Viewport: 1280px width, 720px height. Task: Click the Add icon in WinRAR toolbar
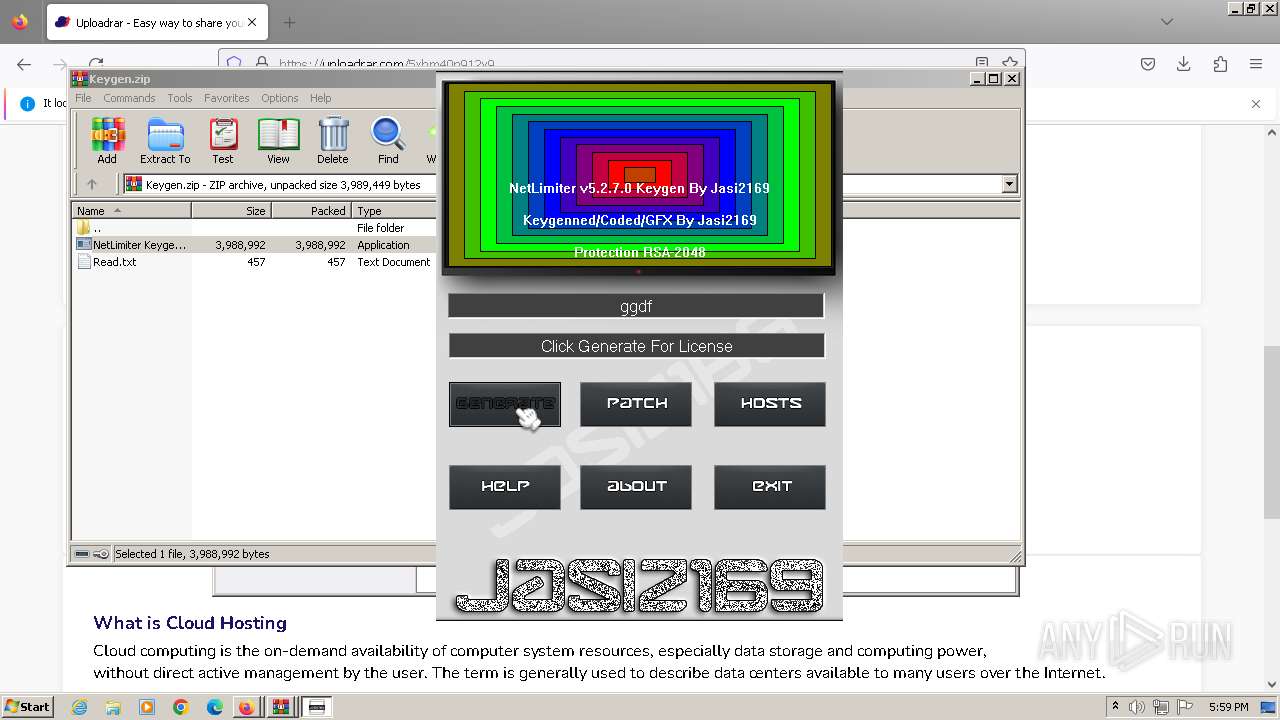pos(107,141)
